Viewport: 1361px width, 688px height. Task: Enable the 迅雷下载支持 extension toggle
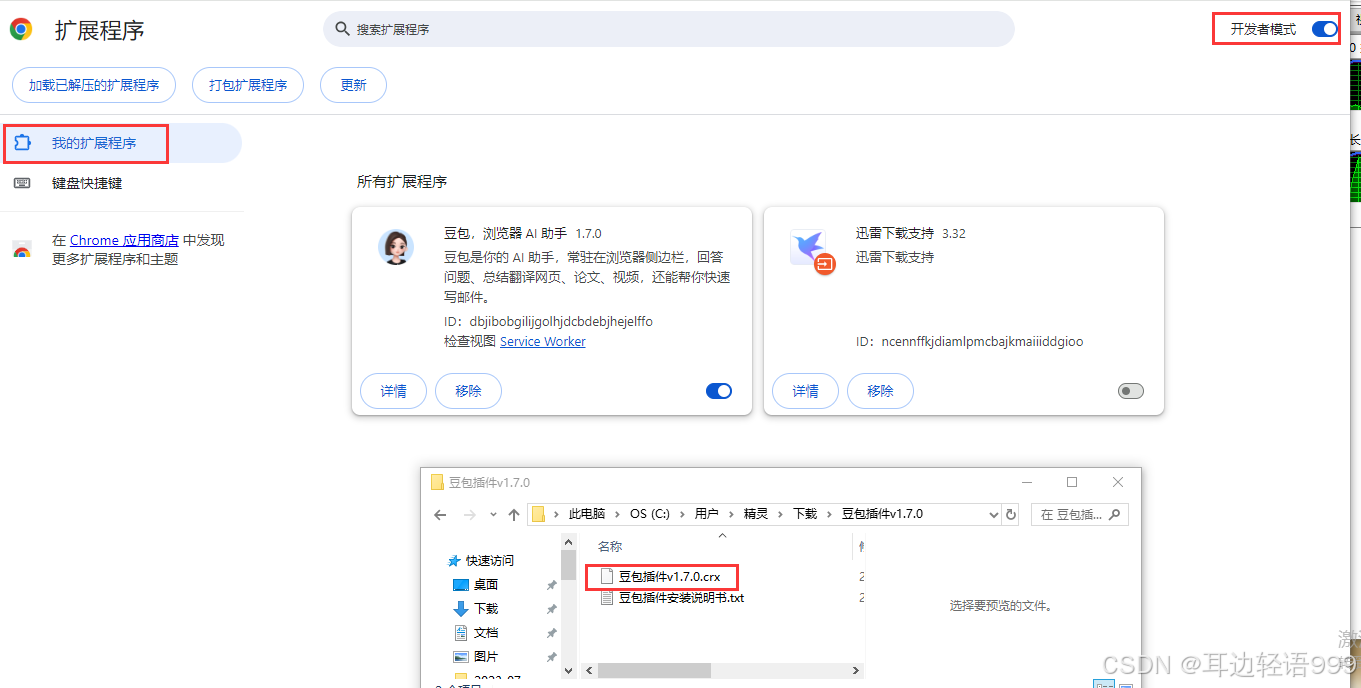[1131, 391]
